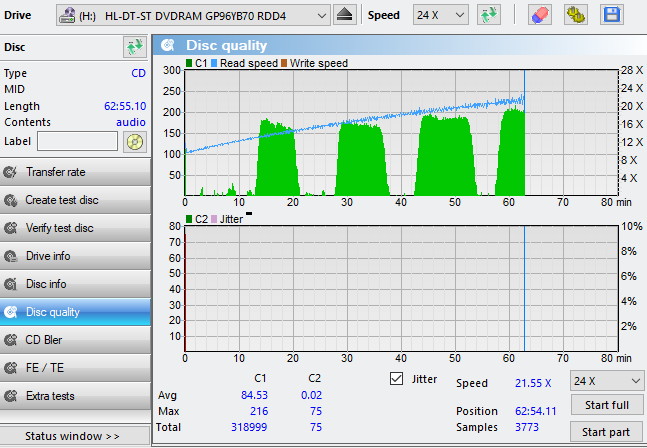Click the eraser icon in the toolbar
This screenshot has height=448, width=647.
[540, 15]
